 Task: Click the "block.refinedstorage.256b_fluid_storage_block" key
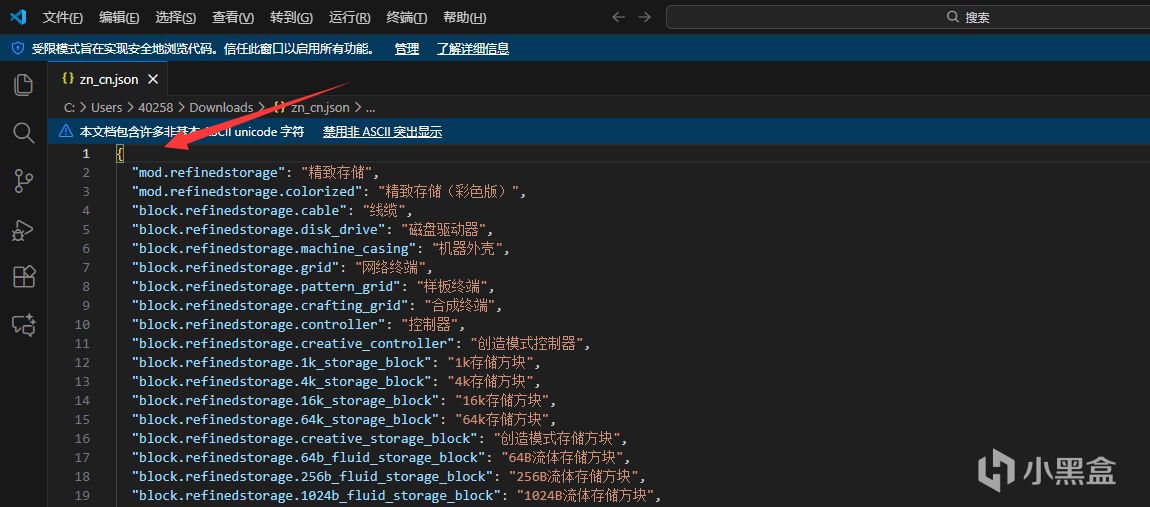pos(310,477)
